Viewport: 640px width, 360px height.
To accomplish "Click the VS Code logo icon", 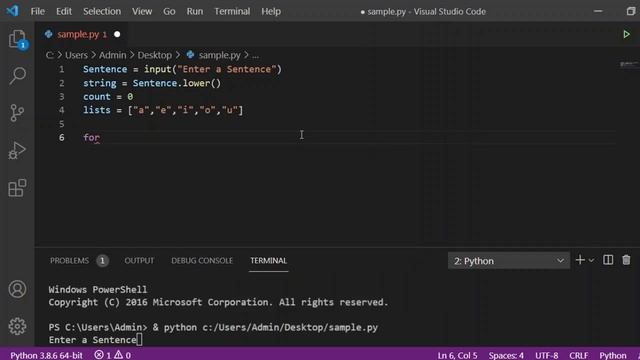I will (x=12, y=11).
